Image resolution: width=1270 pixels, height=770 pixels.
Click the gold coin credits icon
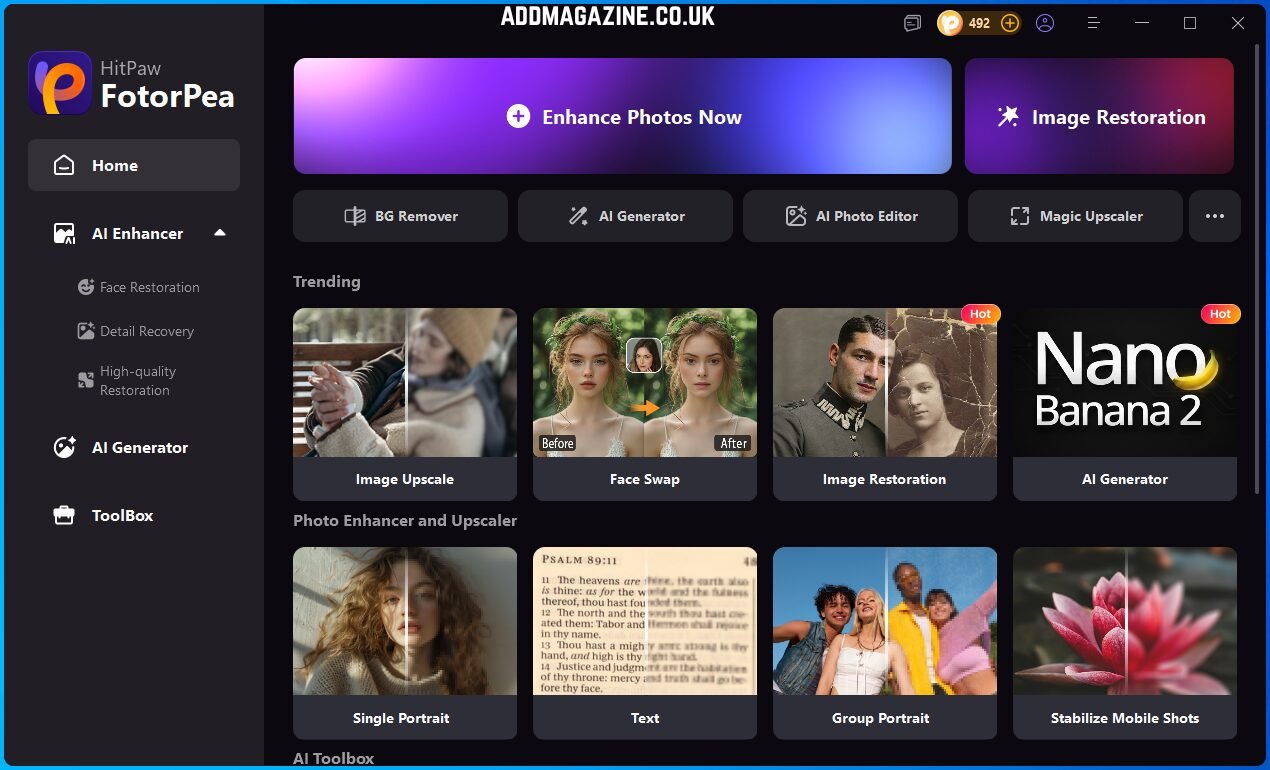(x=950, y=23)
